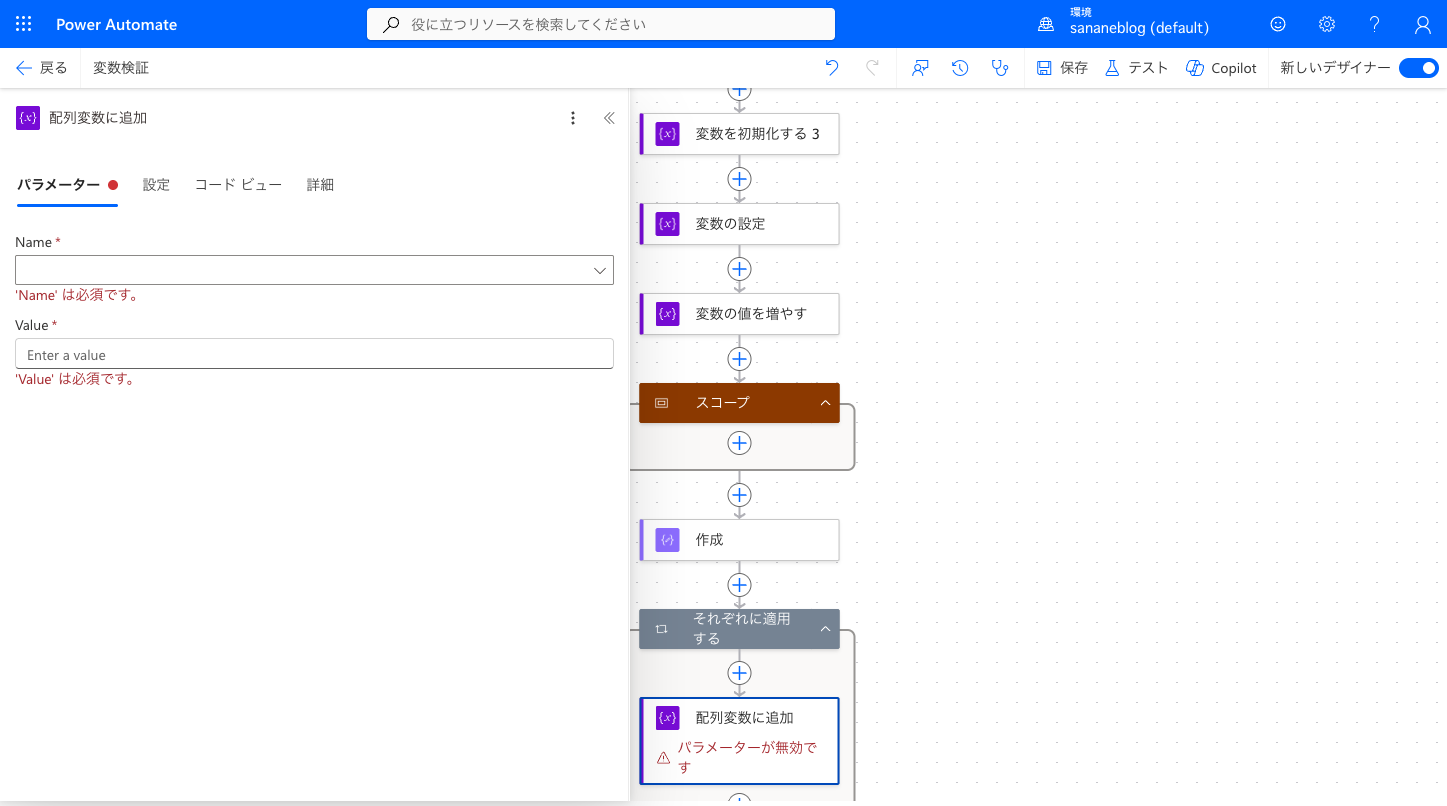This screenshot has width=1447, height=806.
Task: Focus the Value input field
Action: 314,354
